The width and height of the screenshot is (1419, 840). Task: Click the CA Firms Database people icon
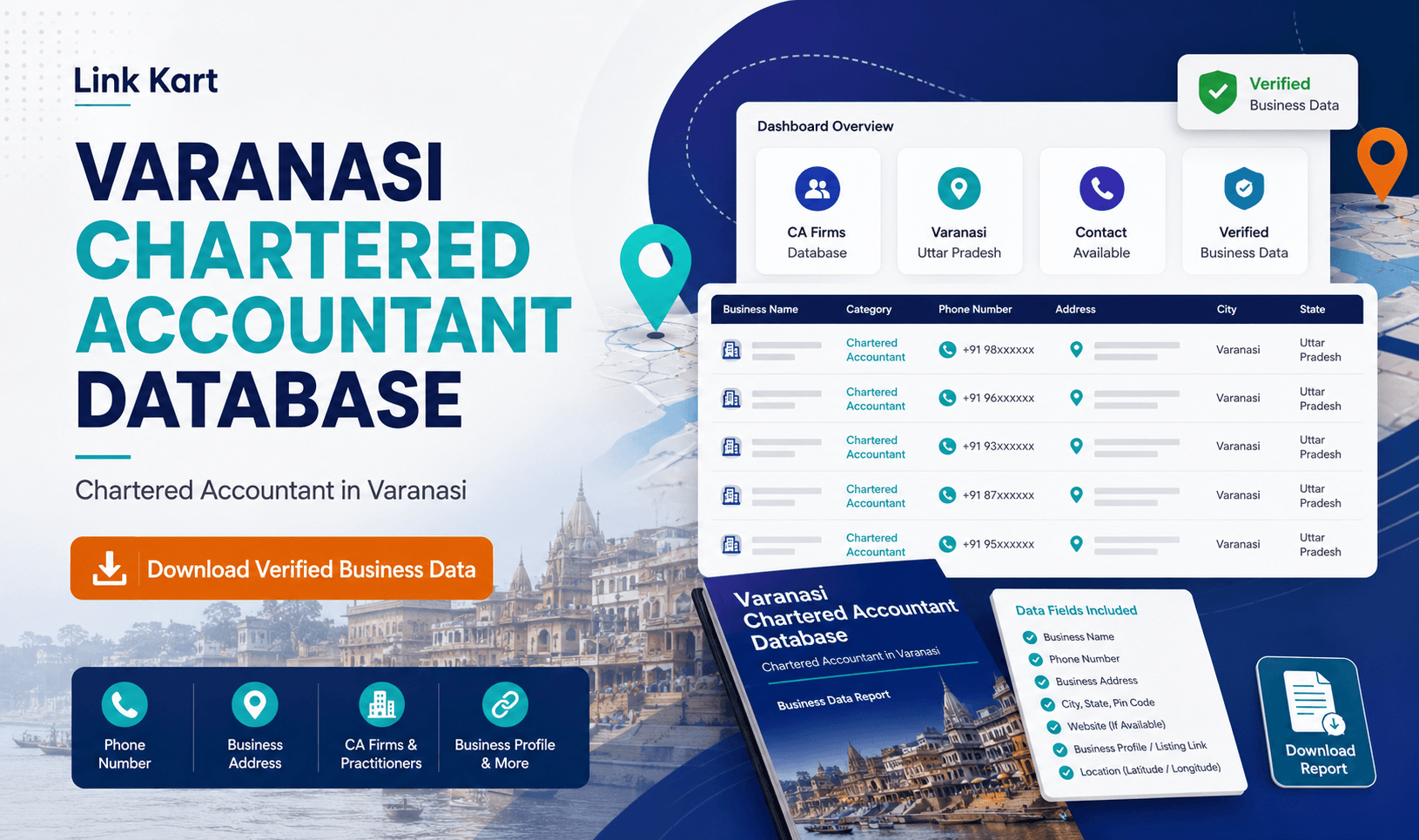817,188
